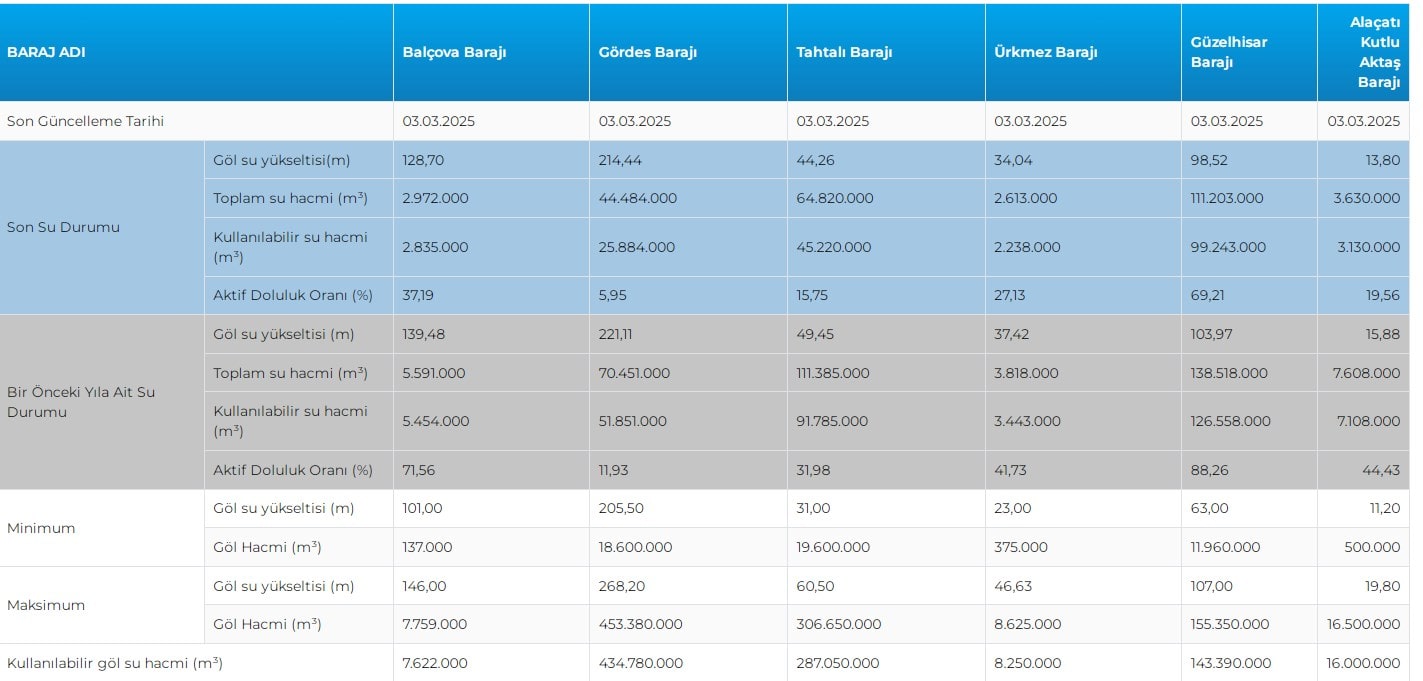
Task: Click Balçova's current fill rate 37,19
Action: 420,295
